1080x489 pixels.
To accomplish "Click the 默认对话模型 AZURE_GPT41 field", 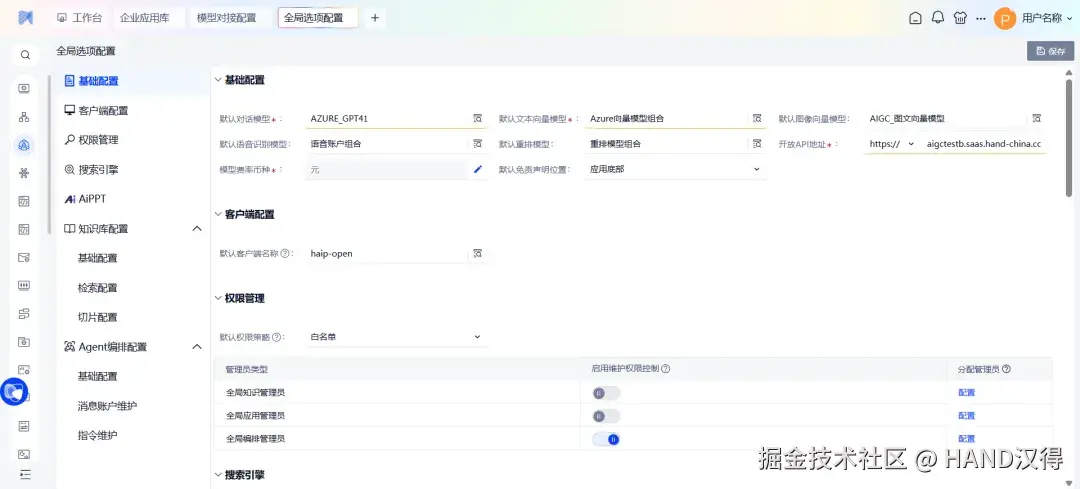I will (x=388, y=118).
